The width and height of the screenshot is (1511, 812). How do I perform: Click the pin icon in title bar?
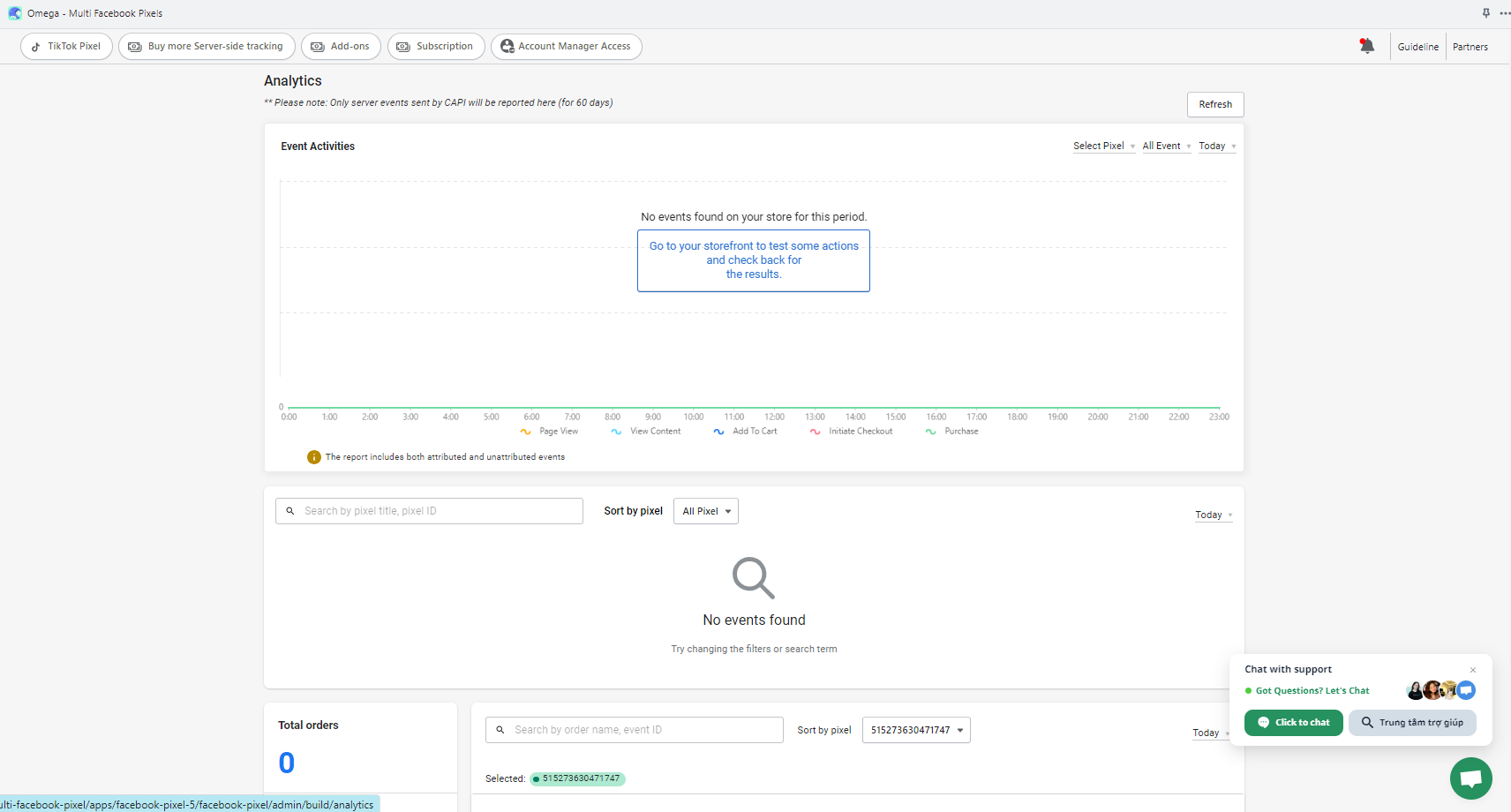pos(1486,13)
